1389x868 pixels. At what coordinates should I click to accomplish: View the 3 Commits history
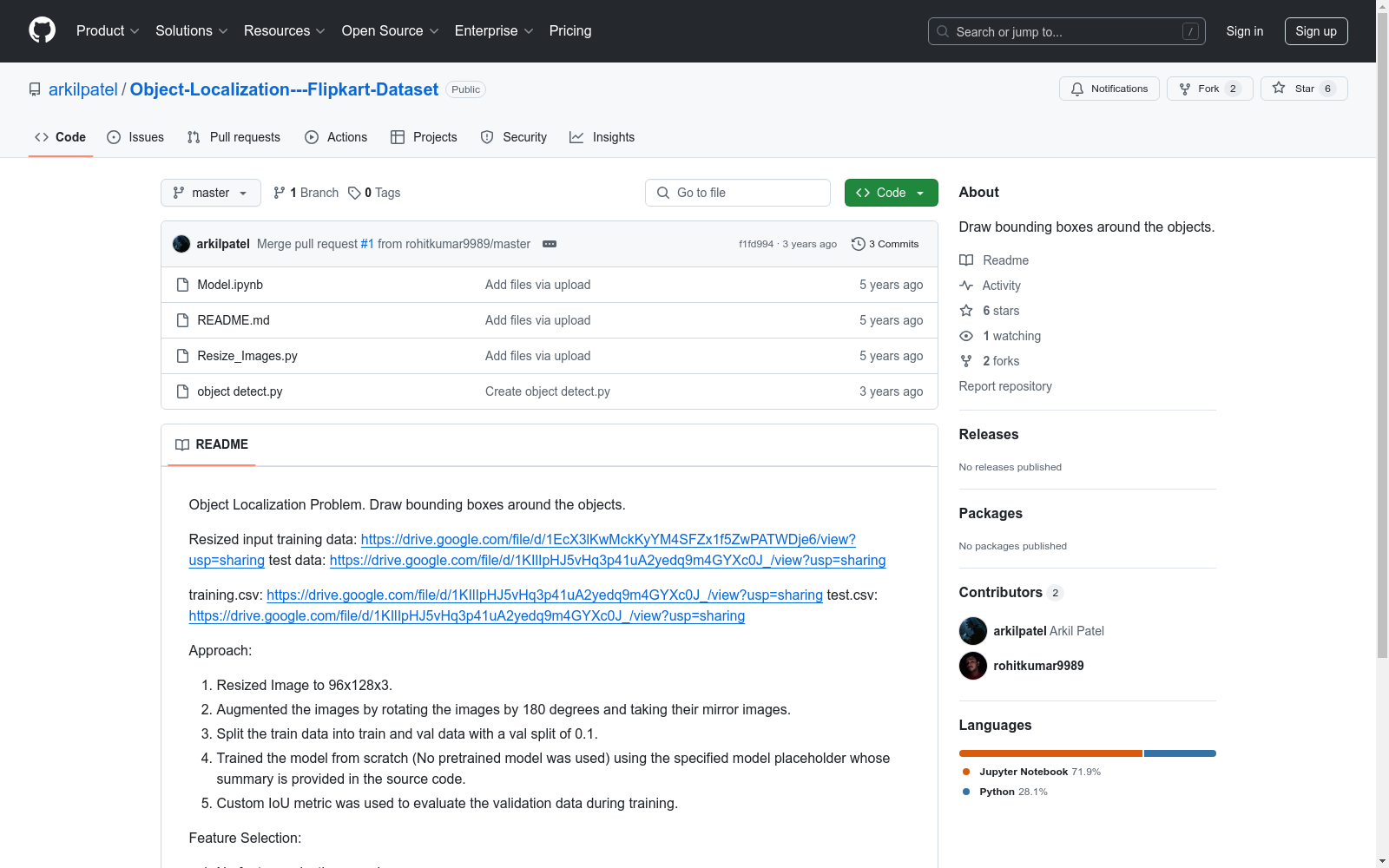tap(885, 244)
